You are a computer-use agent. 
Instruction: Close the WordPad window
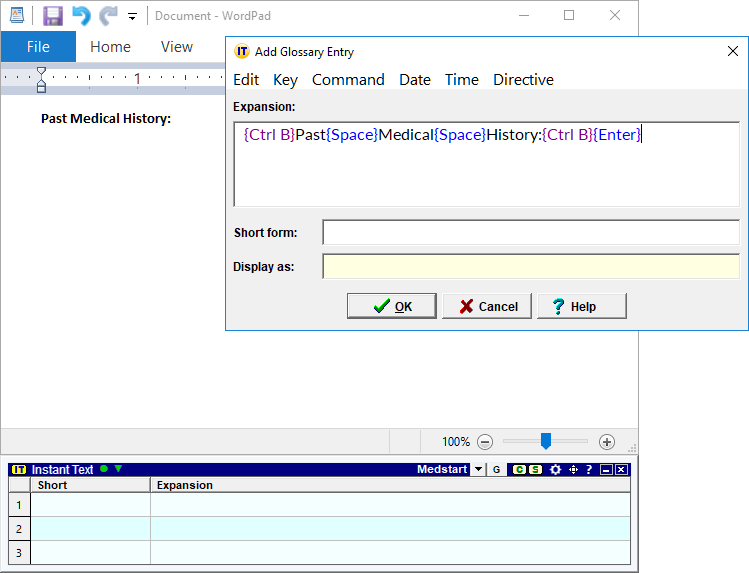coord(615,15)
